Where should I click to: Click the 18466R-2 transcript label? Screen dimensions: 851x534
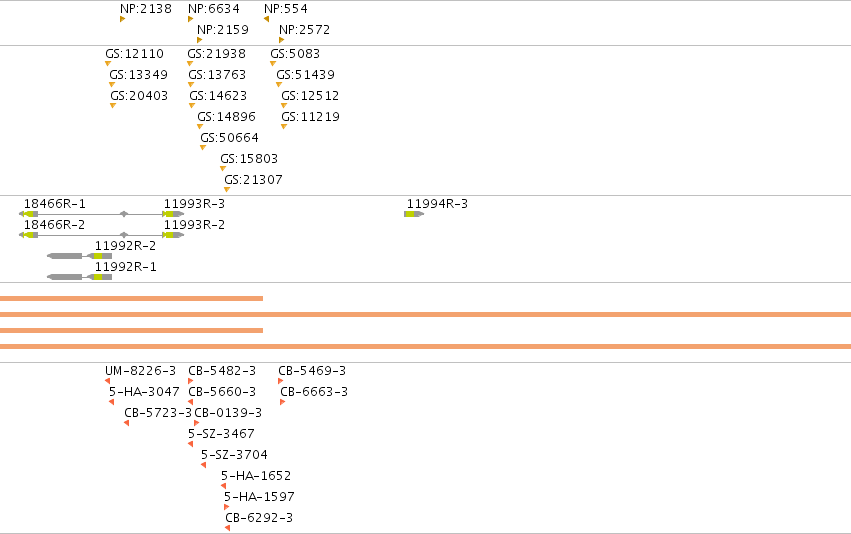pos(54,225)
